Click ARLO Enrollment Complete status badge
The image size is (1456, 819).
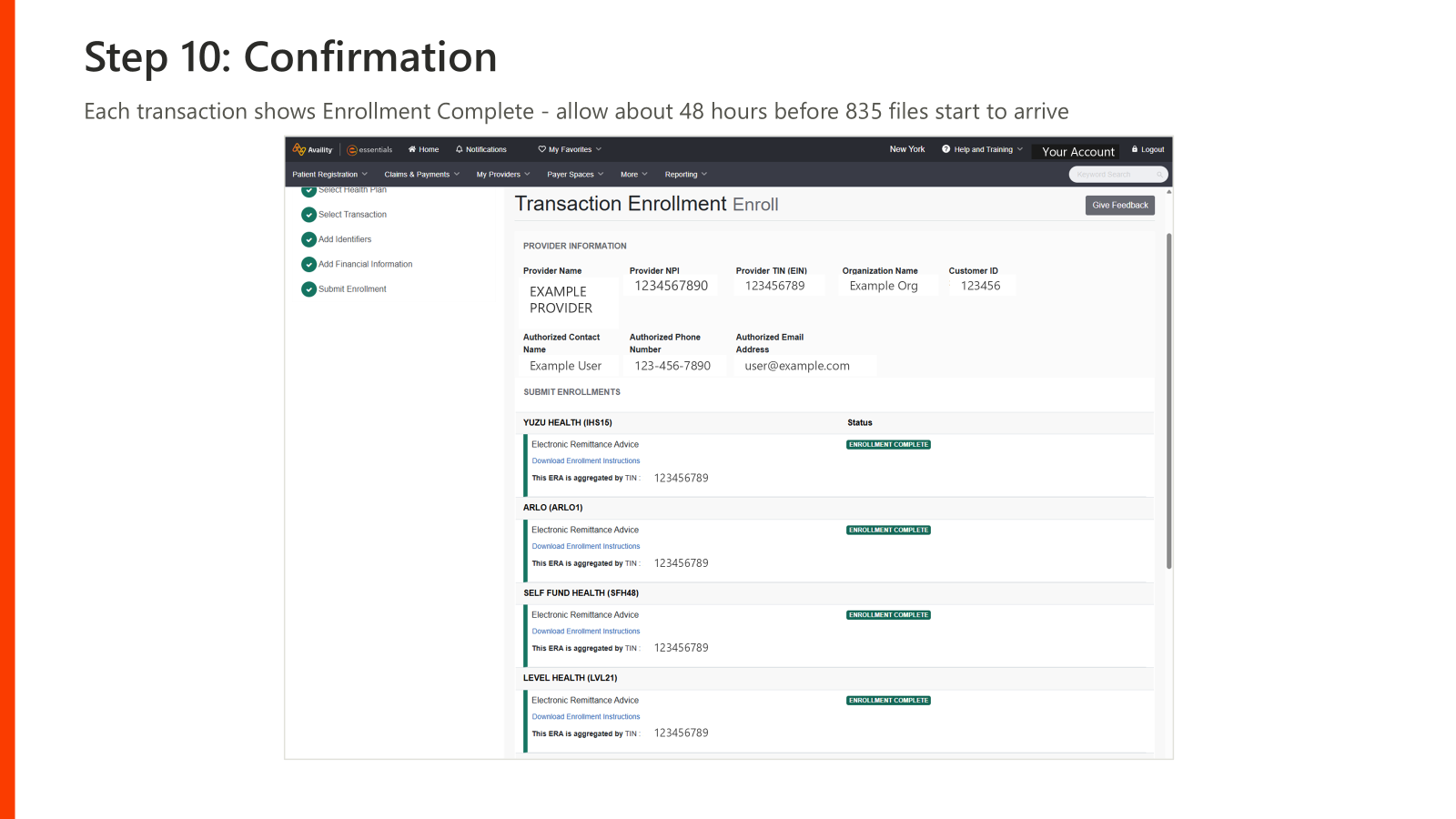tap(888, 531)
